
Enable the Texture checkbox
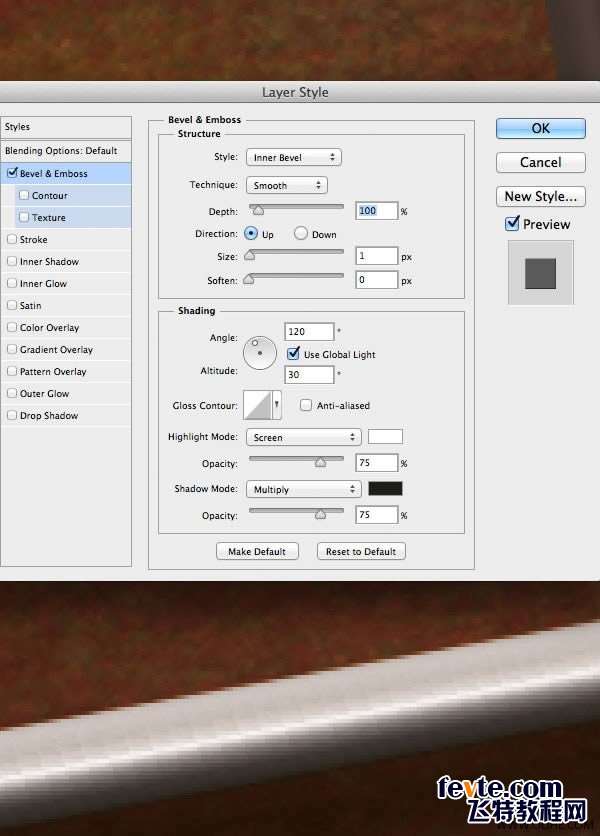[24, 217]
